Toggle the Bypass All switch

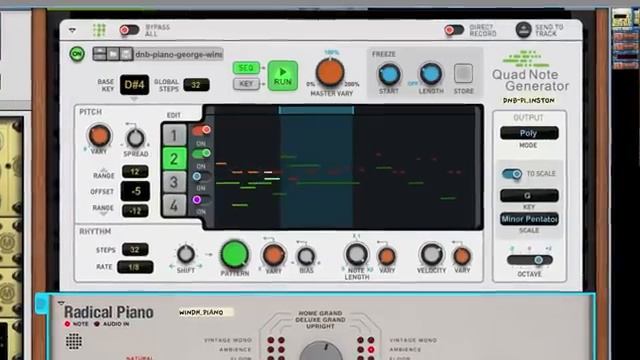tap(129, 30)
